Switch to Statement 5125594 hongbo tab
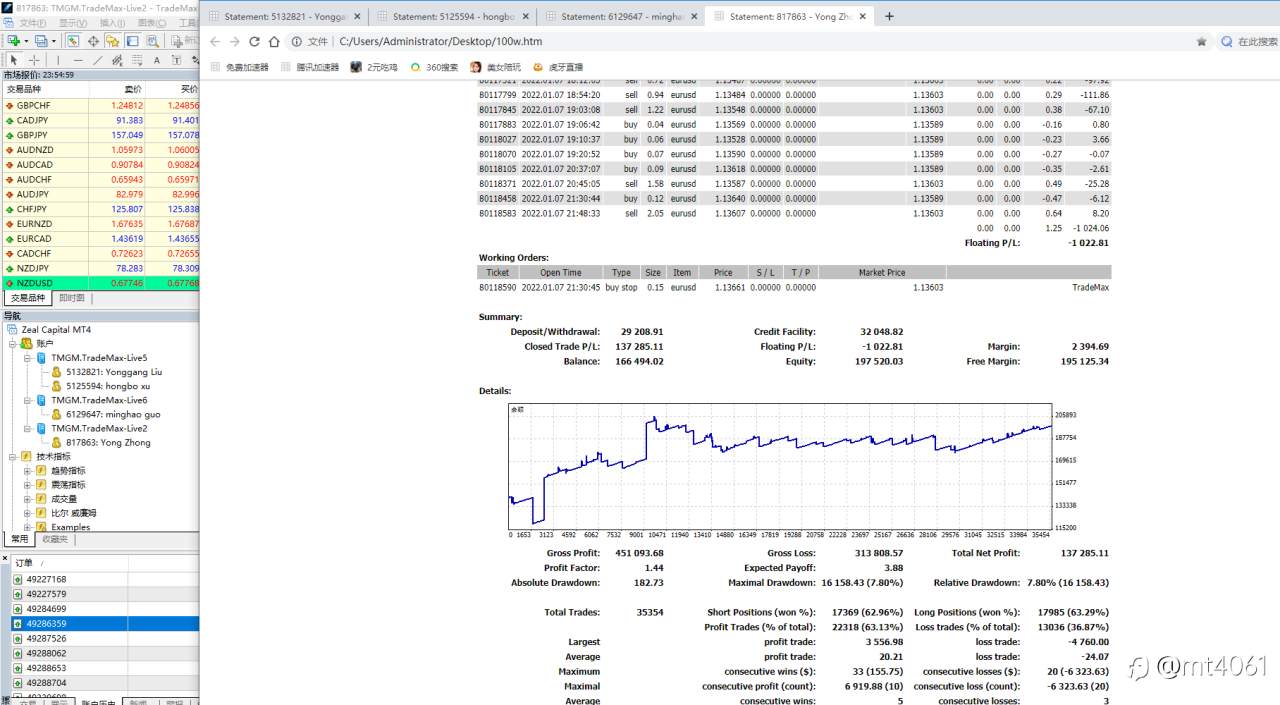1280x705 pixels. point(454,17)
